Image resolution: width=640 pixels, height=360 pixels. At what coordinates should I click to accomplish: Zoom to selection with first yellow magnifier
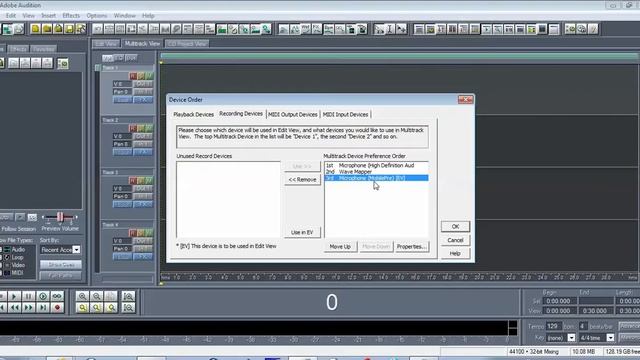coord(82,308)
